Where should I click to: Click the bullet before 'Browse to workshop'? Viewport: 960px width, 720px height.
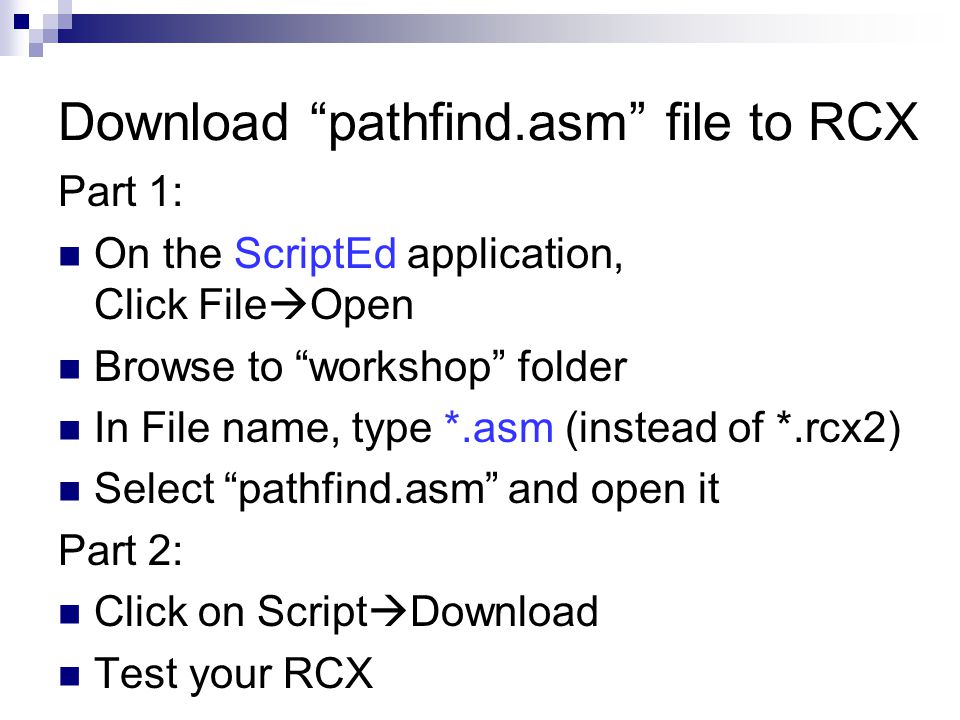pos(70,369)
